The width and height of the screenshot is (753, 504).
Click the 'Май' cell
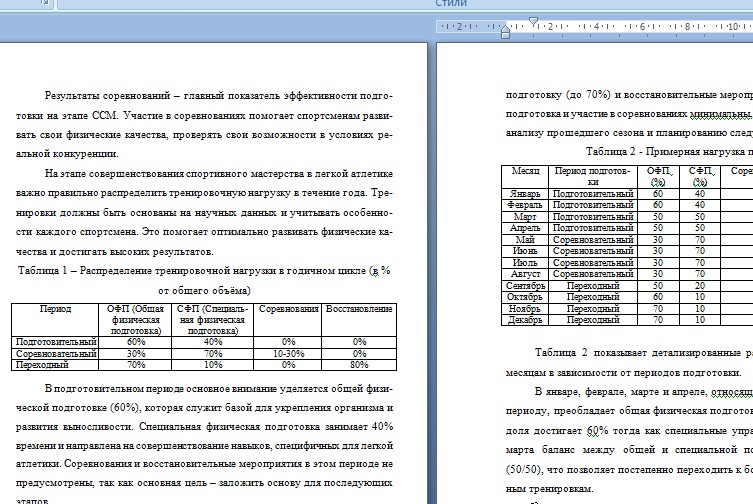(525, 239)
